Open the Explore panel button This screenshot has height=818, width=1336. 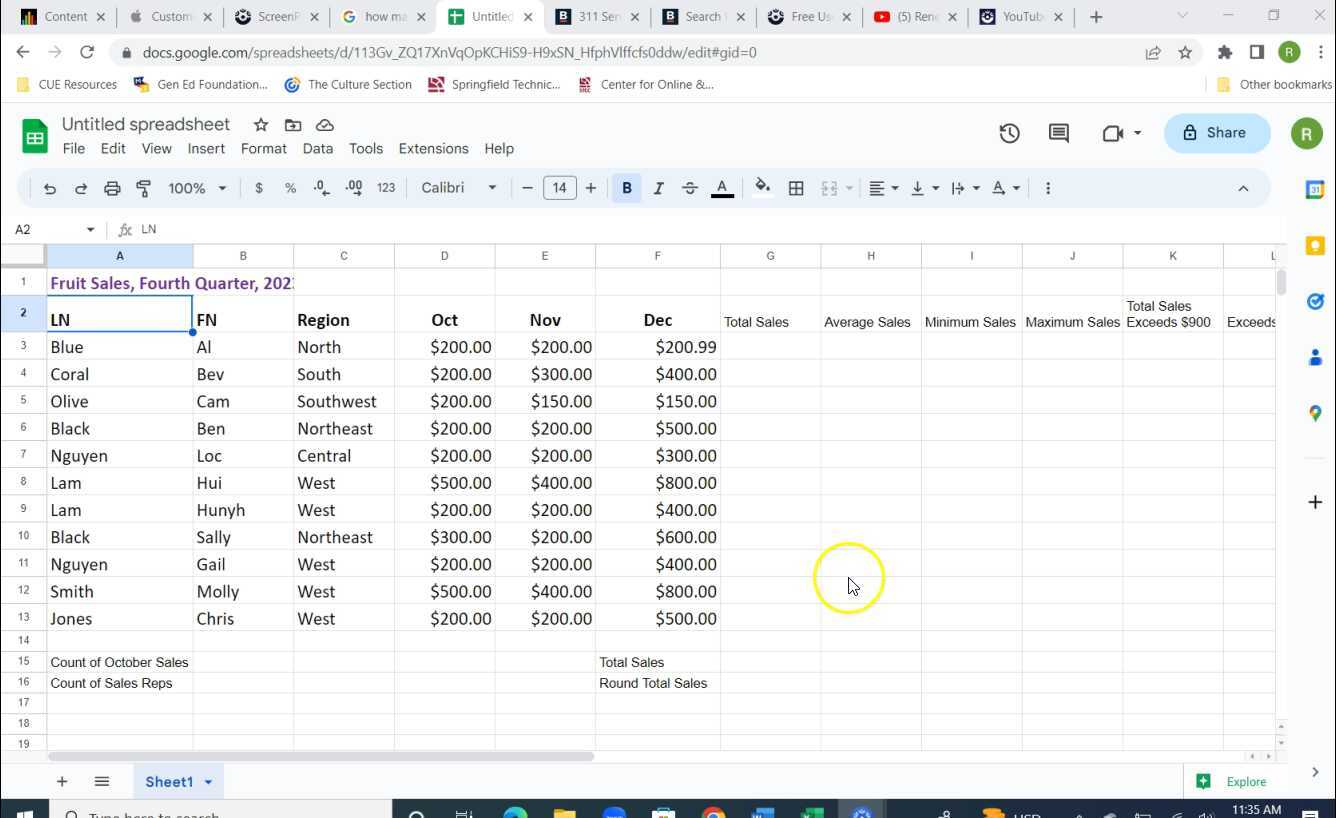click(x=1232, y=782)
